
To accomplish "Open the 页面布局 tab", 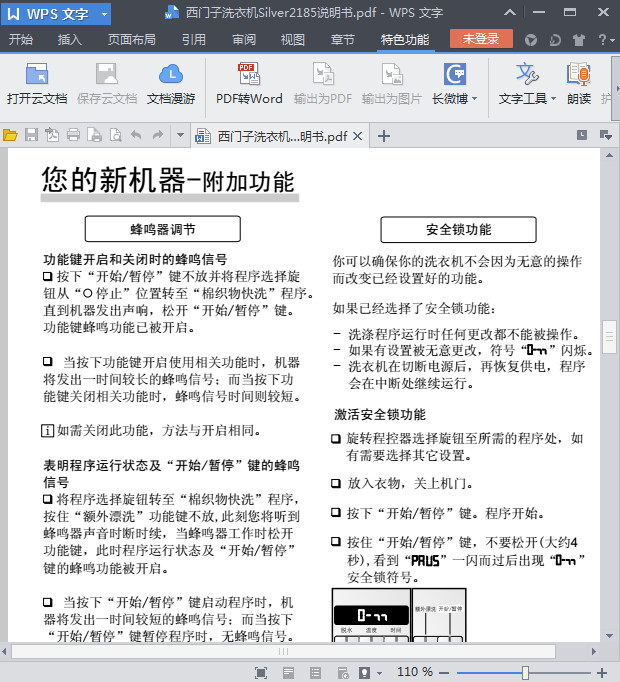I will (132, 40).
